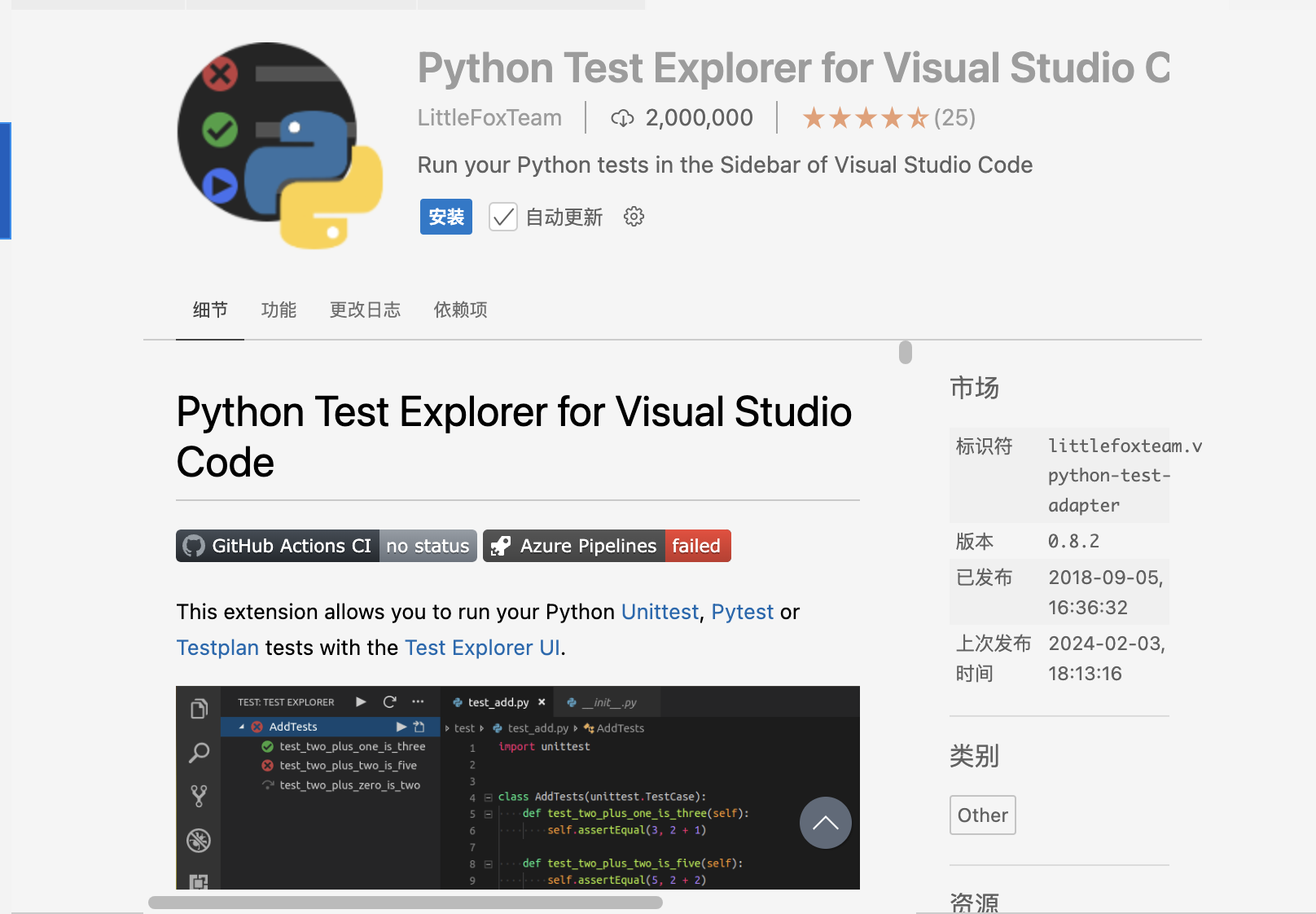Click the 标识符 identifier label
This screenshot has height=914, width=1316.
[984, 446]
